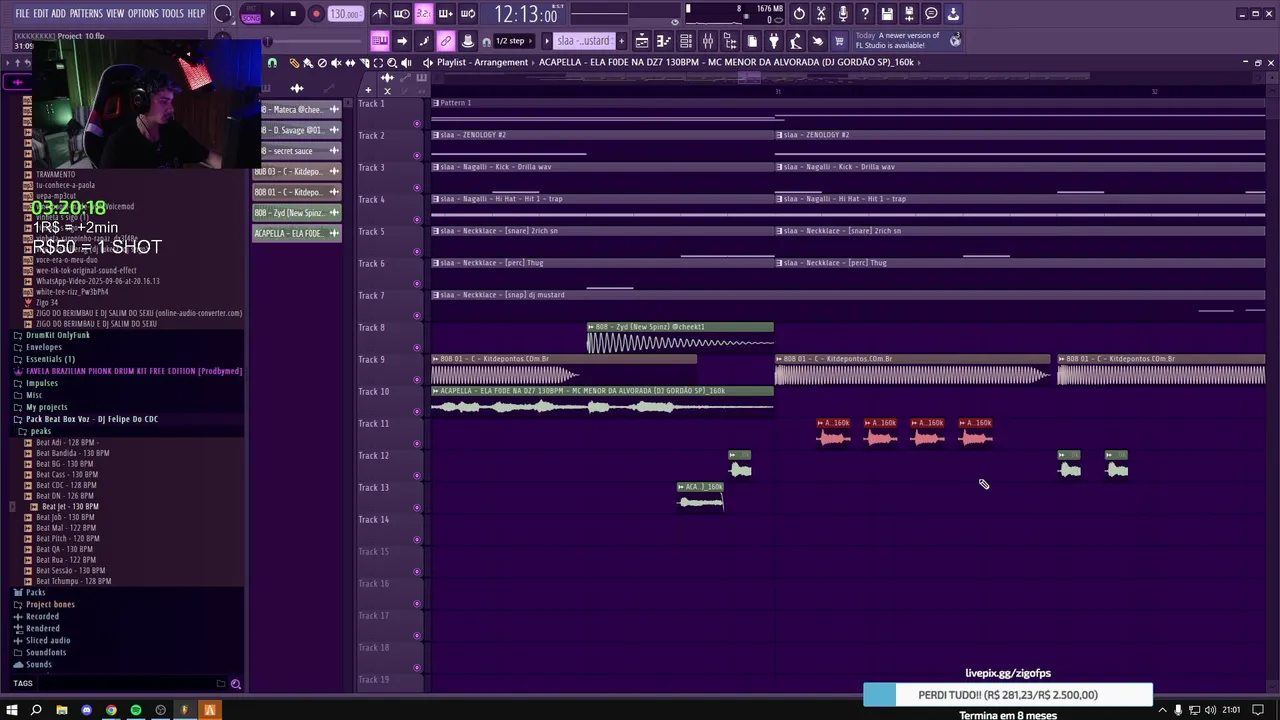Open undo history icon

click(799, 14)
